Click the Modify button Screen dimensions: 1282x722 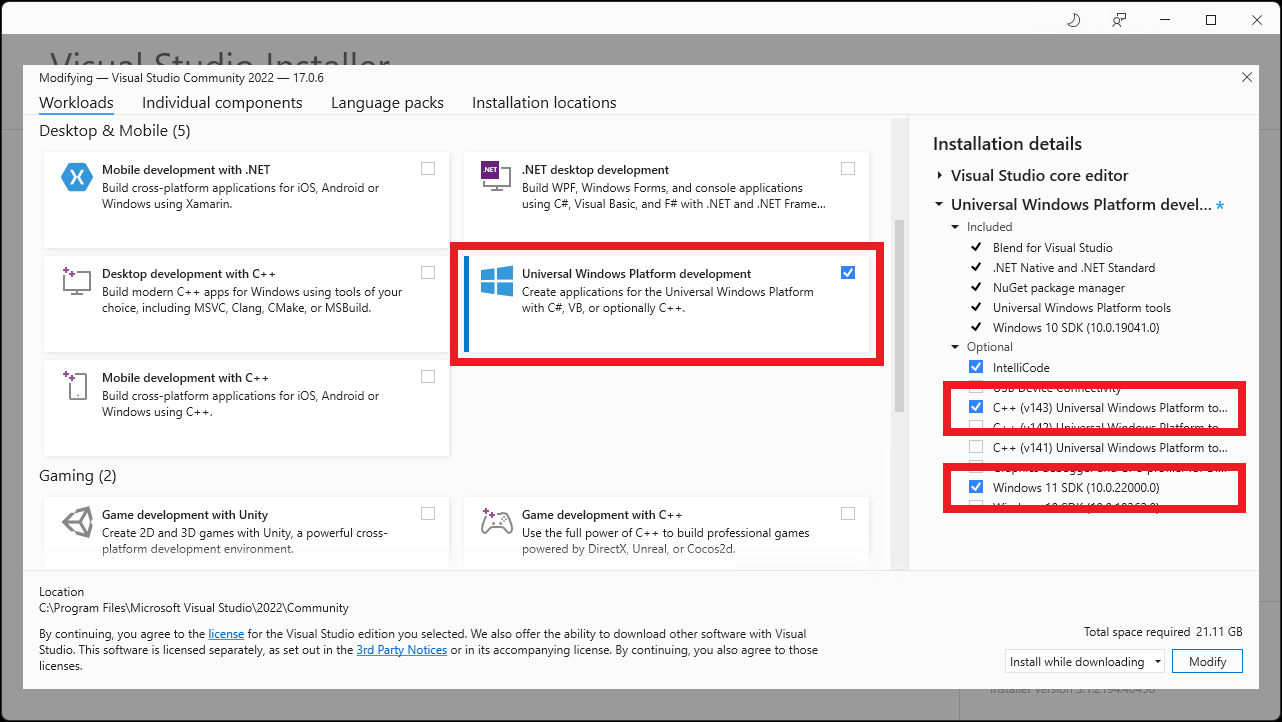pyautogui.click(x=1208, y=662)
